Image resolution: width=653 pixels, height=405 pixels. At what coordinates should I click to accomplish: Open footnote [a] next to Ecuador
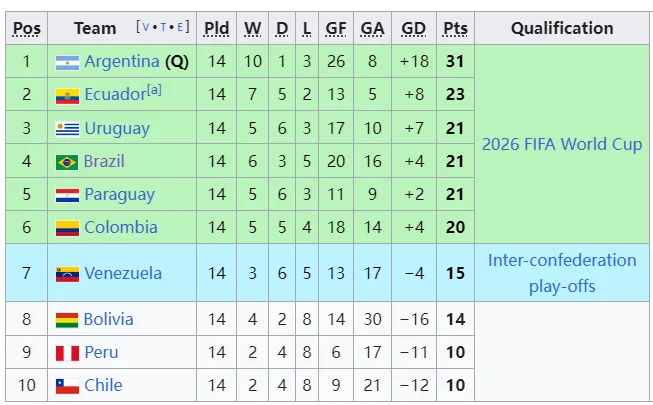click(x=154, y=90)
